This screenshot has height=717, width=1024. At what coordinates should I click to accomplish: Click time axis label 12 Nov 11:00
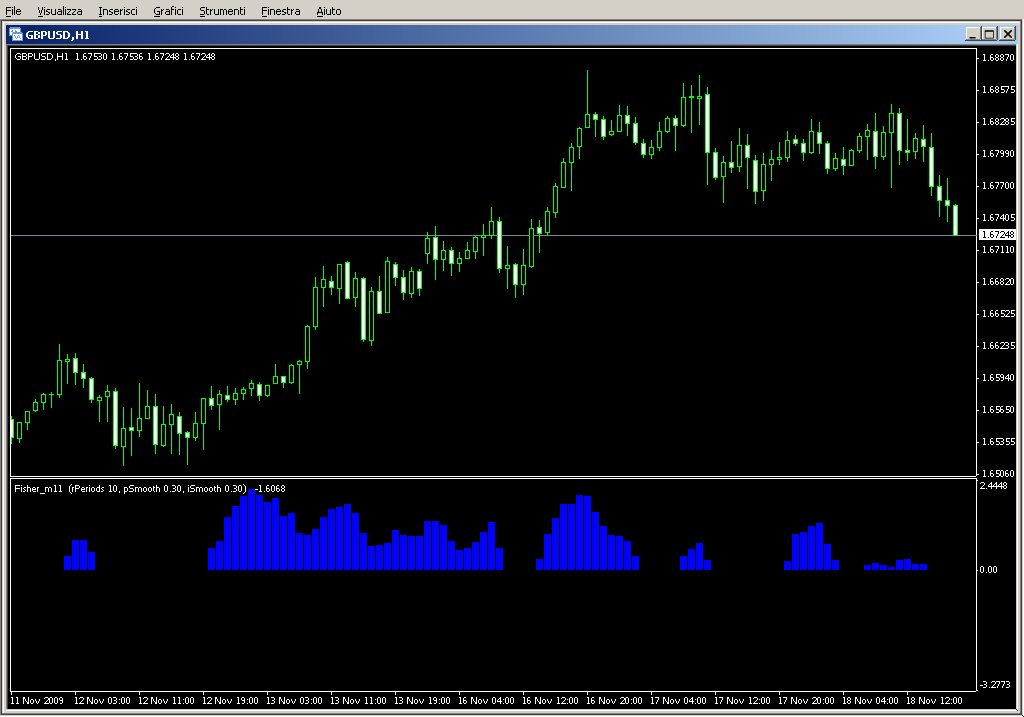coord(166,701)
